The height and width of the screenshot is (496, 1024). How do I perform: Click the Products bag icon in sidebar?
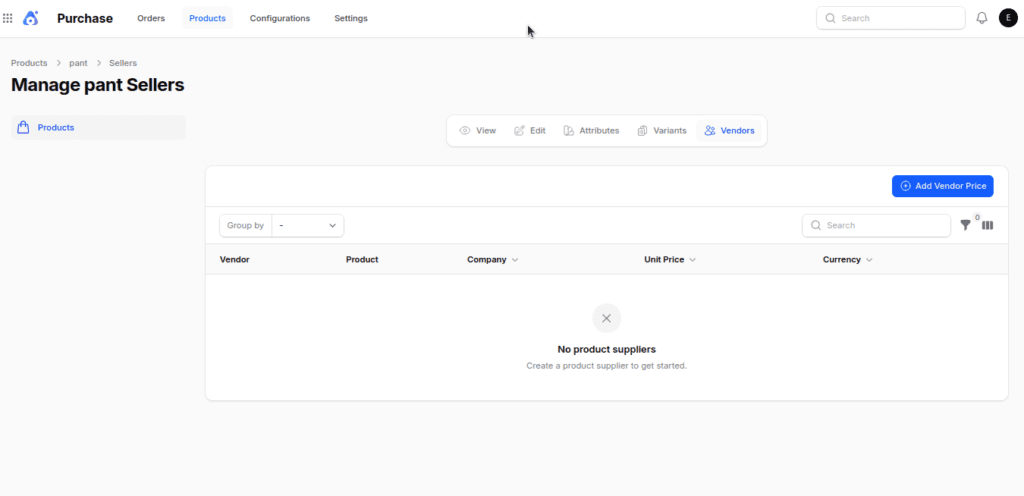pyautogui.click(x=23, y=127)
